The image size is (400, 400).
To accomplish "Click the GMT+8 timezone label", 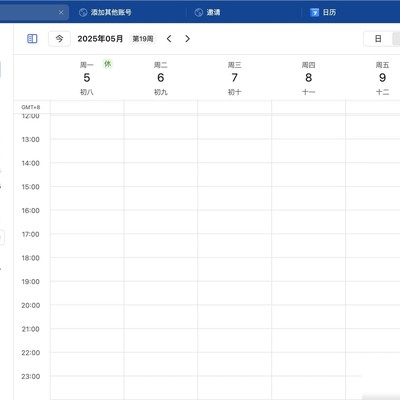I will click(31, 107).
